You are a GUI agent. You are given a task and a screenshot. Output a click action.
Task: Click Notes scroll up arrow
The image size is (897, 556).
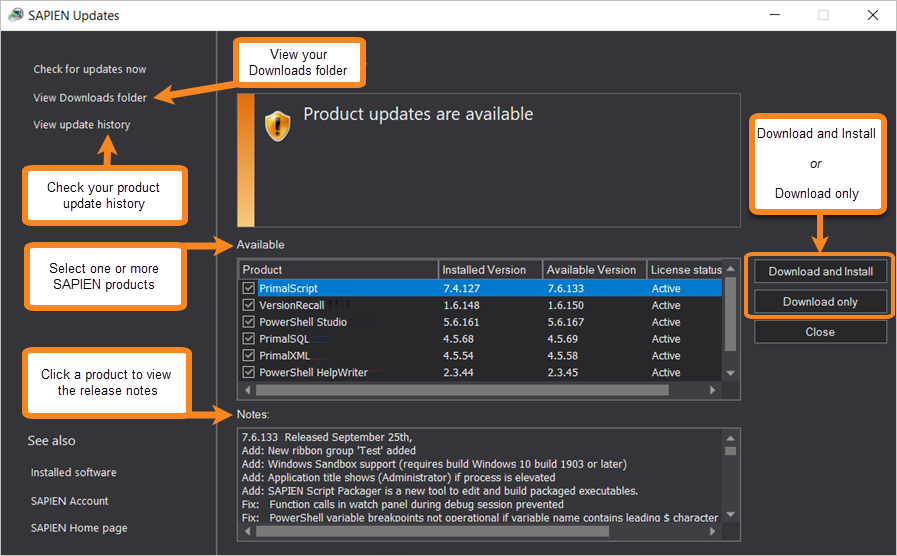731,438
